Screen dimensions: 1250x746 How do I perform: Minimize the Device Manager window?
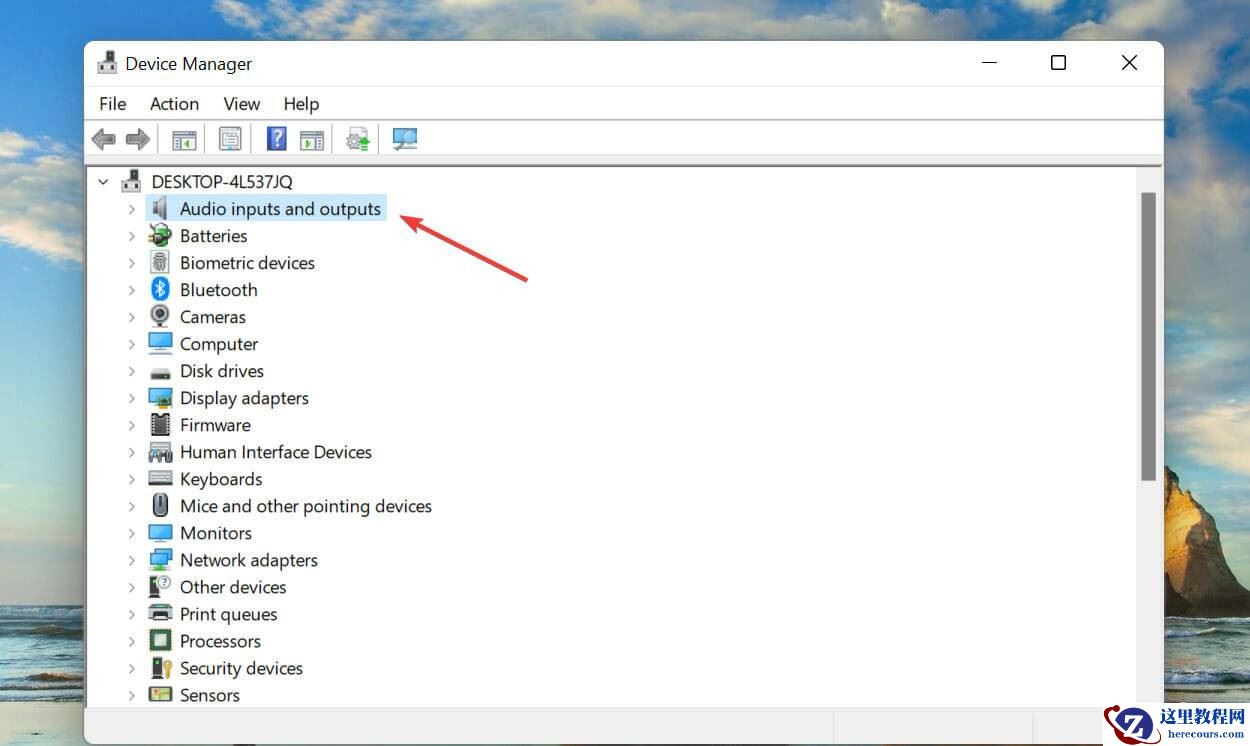989,63
